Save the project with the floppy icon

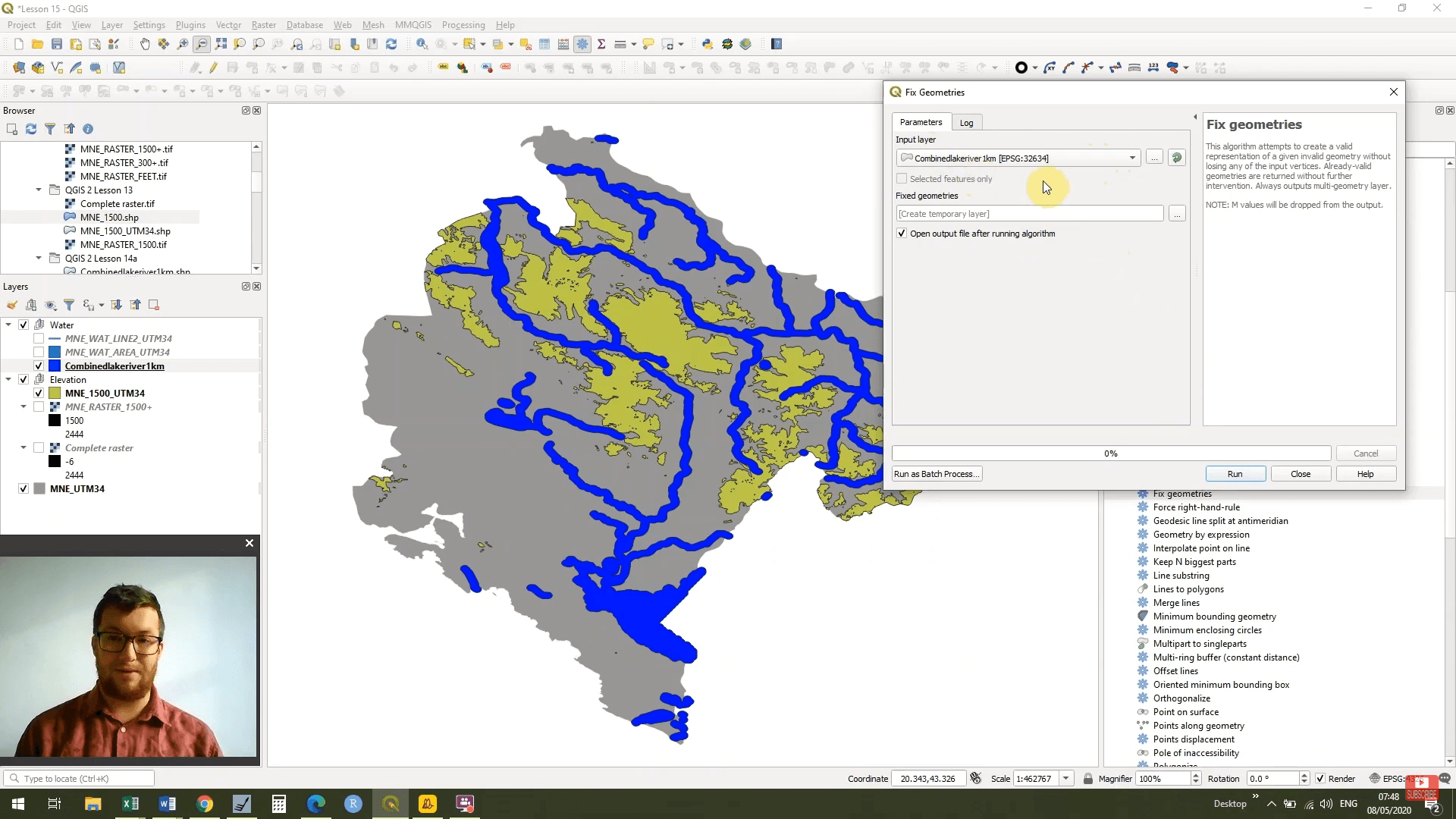56,44
